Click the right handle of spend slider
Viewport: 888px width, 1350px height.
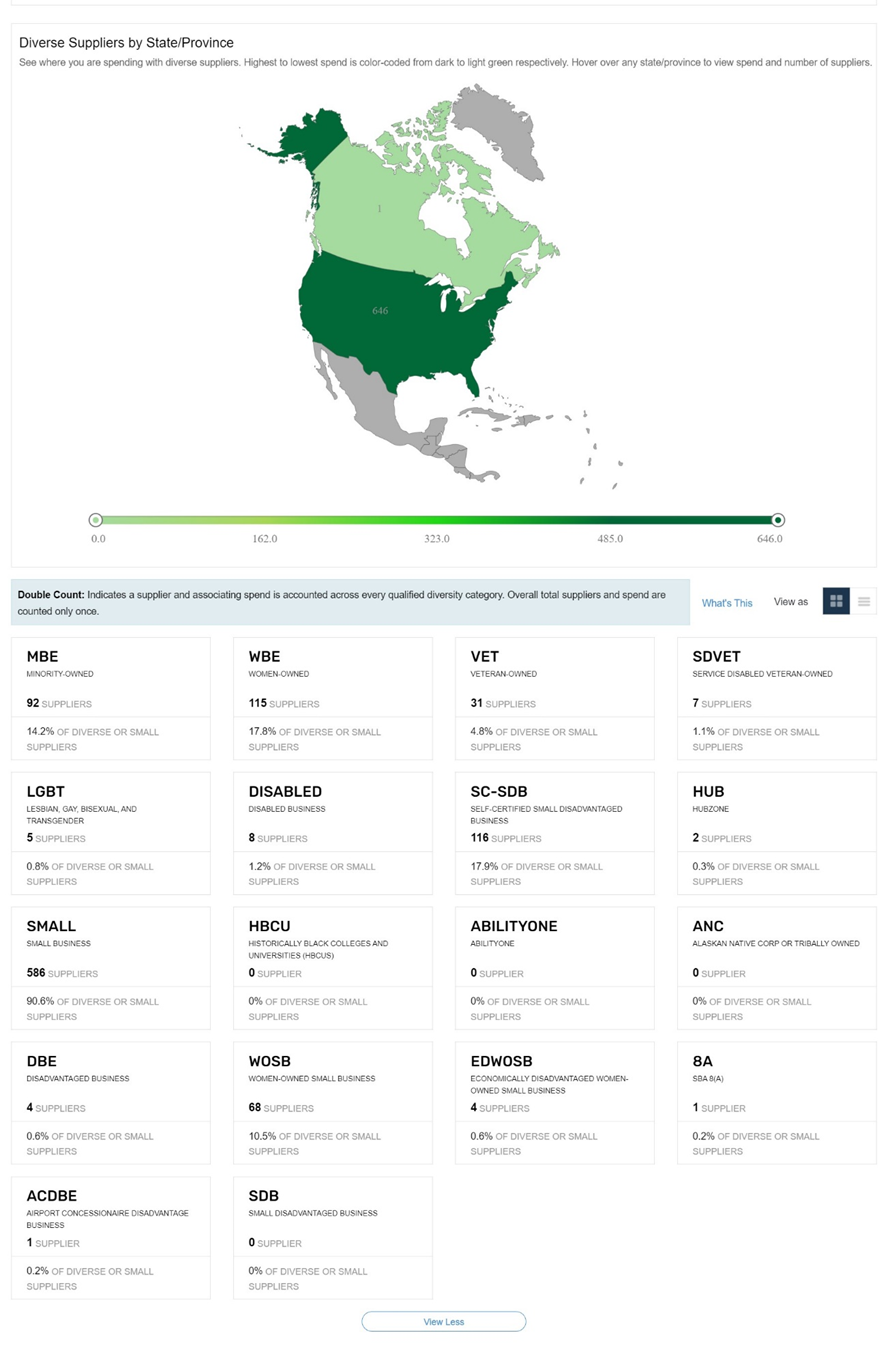(778, 520)
